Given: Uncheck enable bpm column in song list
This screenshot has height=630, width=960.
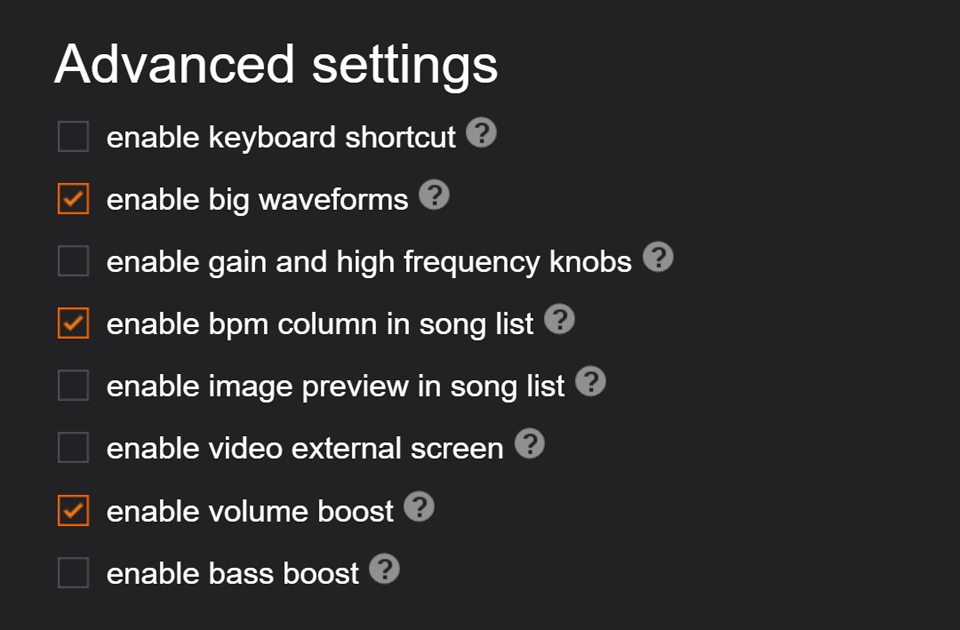Looking at the screenshot, I should tap(72, 323).
